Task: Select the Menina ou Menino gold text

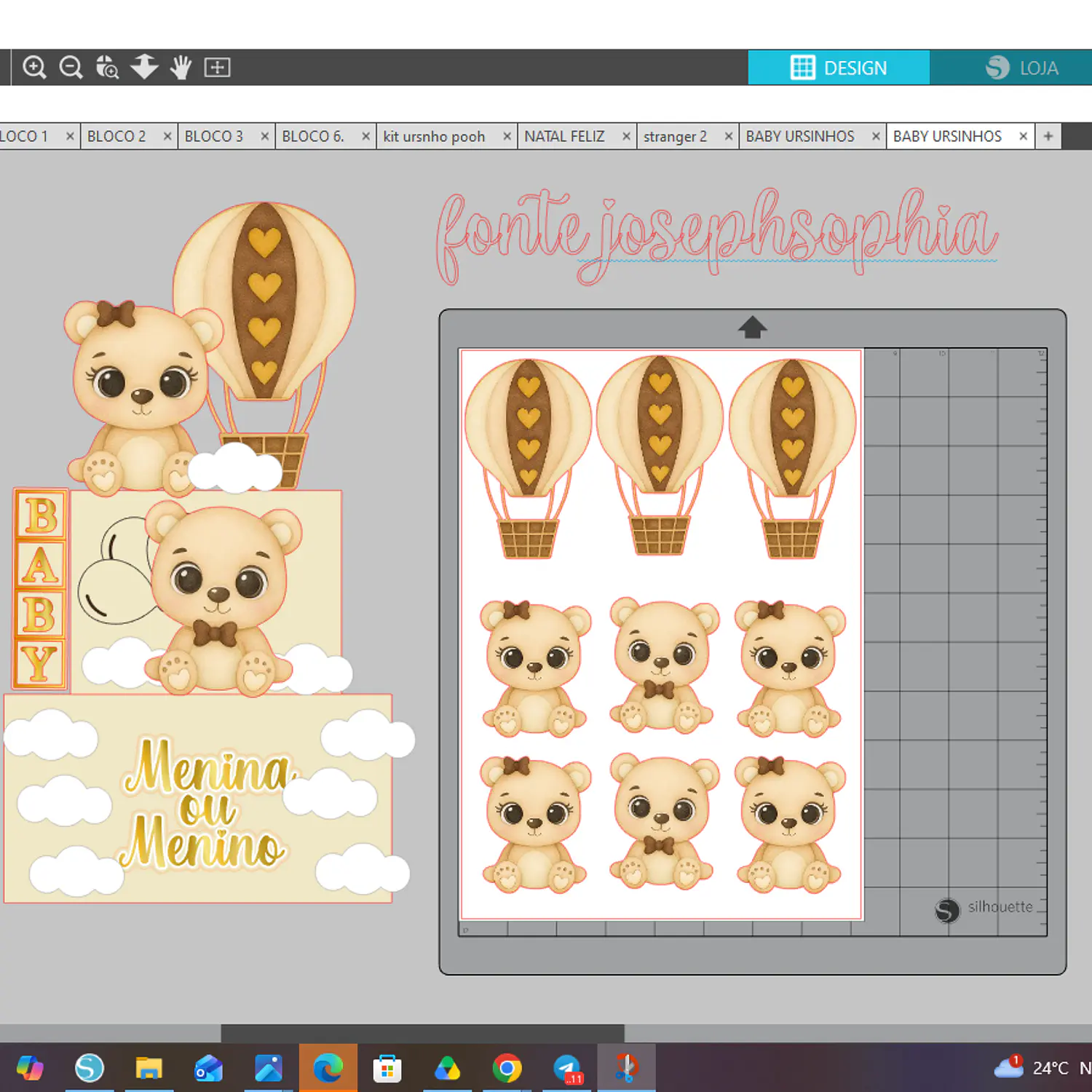Action: click(x=207, y=804)
